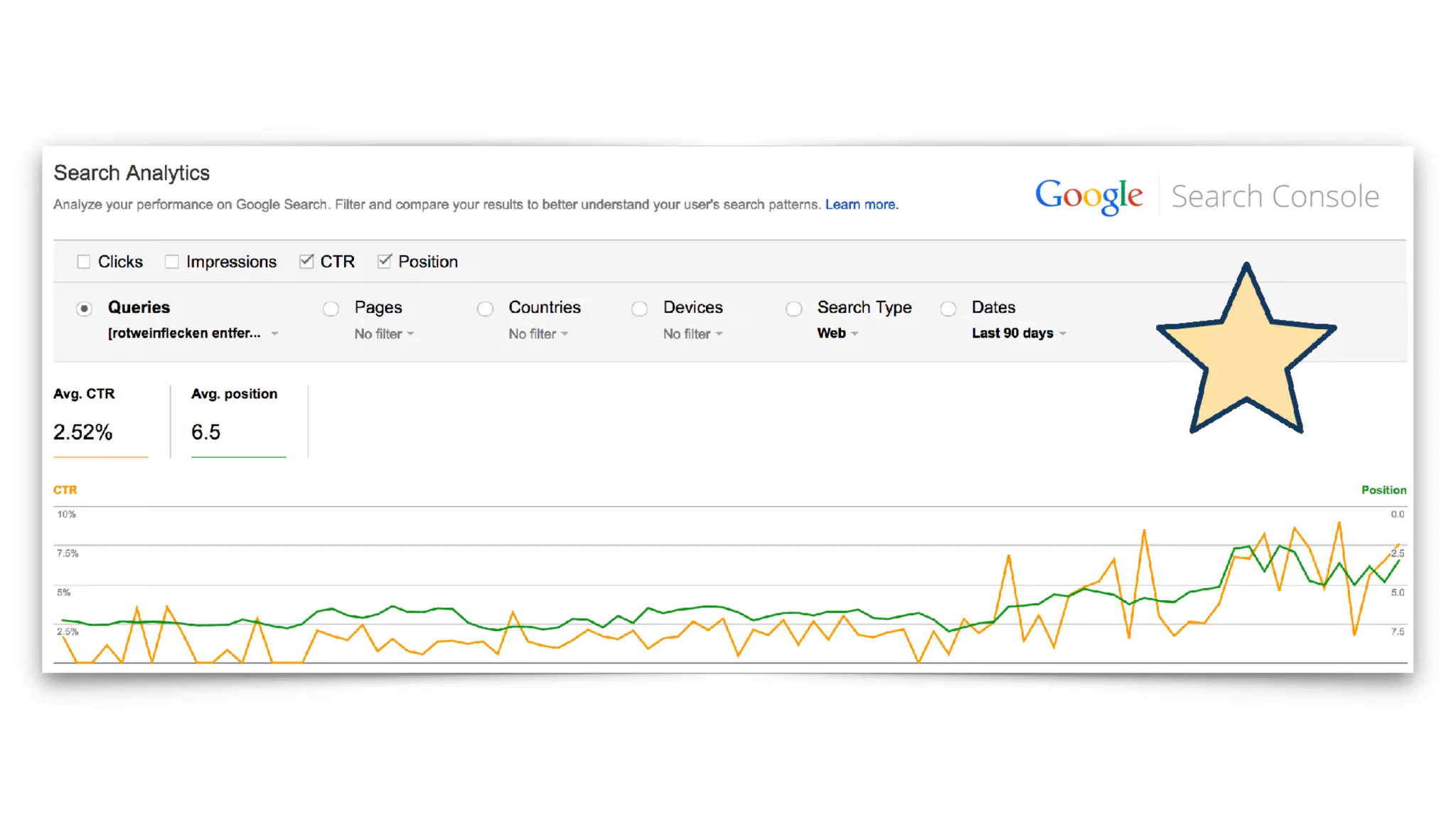Open the Web search type dropdown
This screenshot has height=819, width=1456.
pyautogui.click(x=837, y=333)
